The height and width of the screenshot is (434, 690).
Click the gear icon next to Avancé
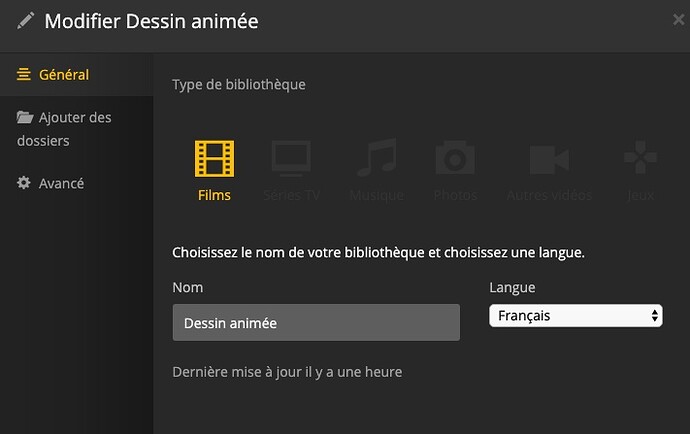pyautogui.click(x=25, y=184)
